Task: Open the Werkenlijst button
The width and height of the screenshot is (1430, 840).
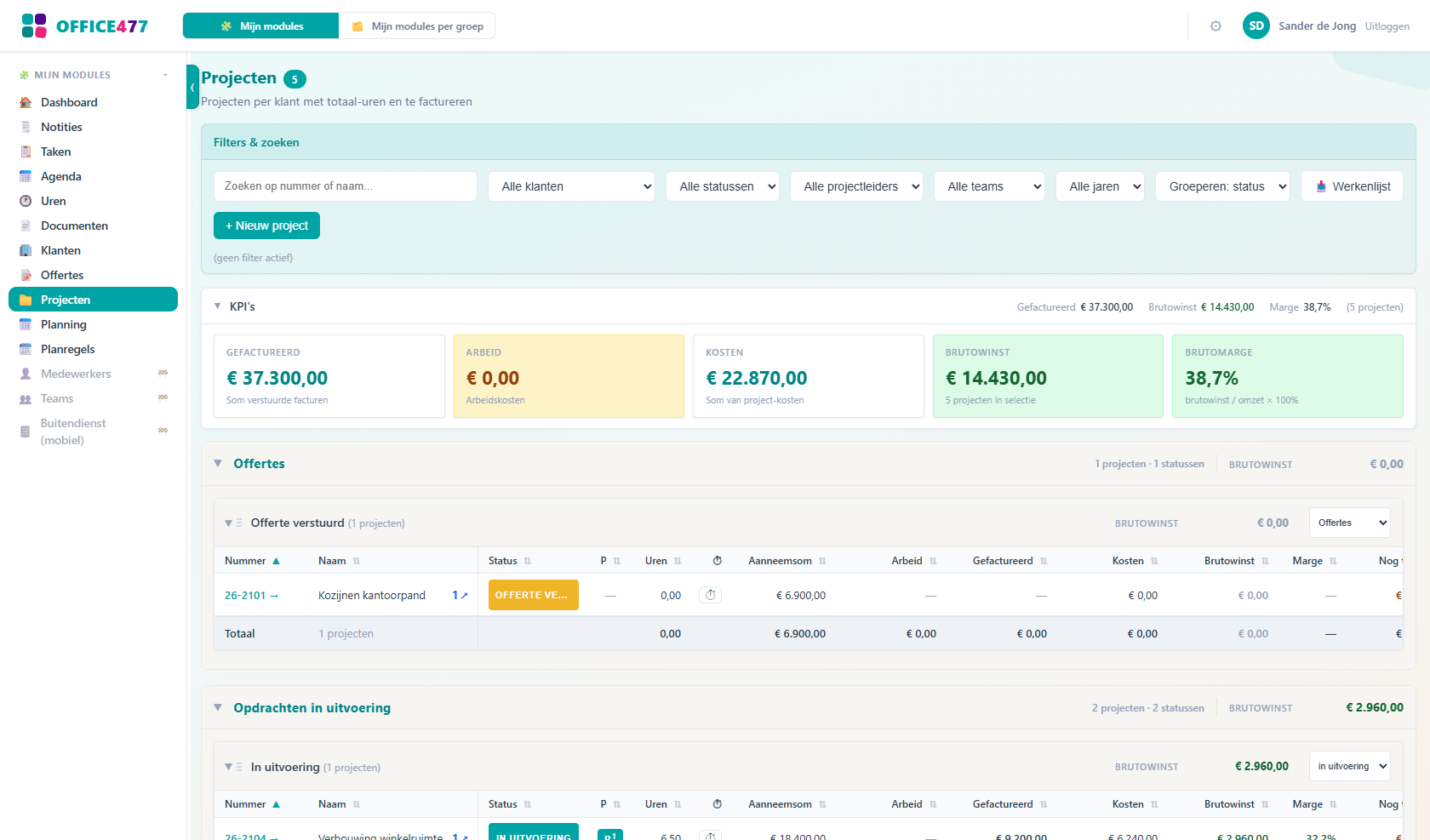Action: click(x=1352, y=186)
